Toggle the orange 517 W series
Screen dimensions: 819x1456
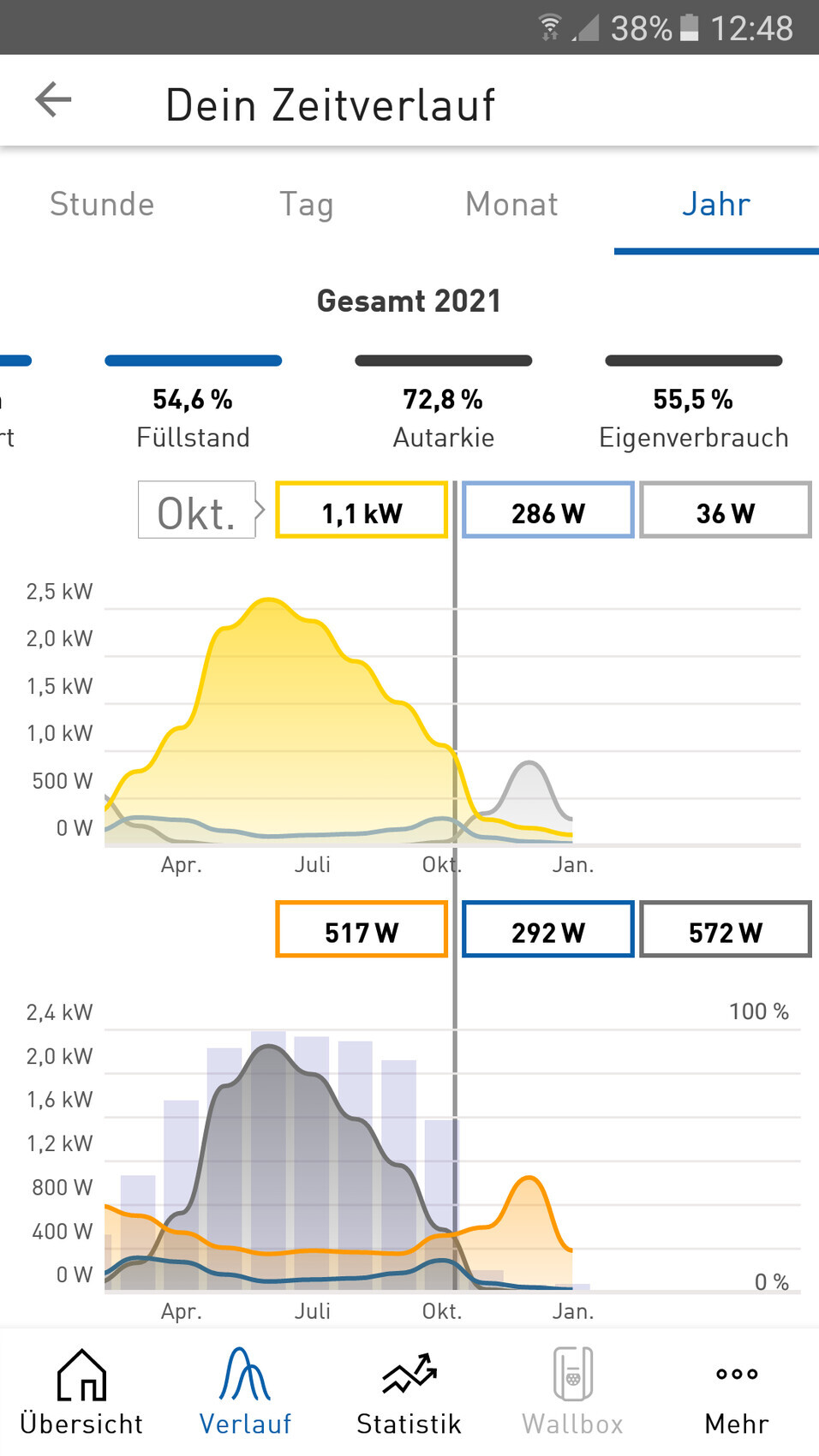[362, 929]
